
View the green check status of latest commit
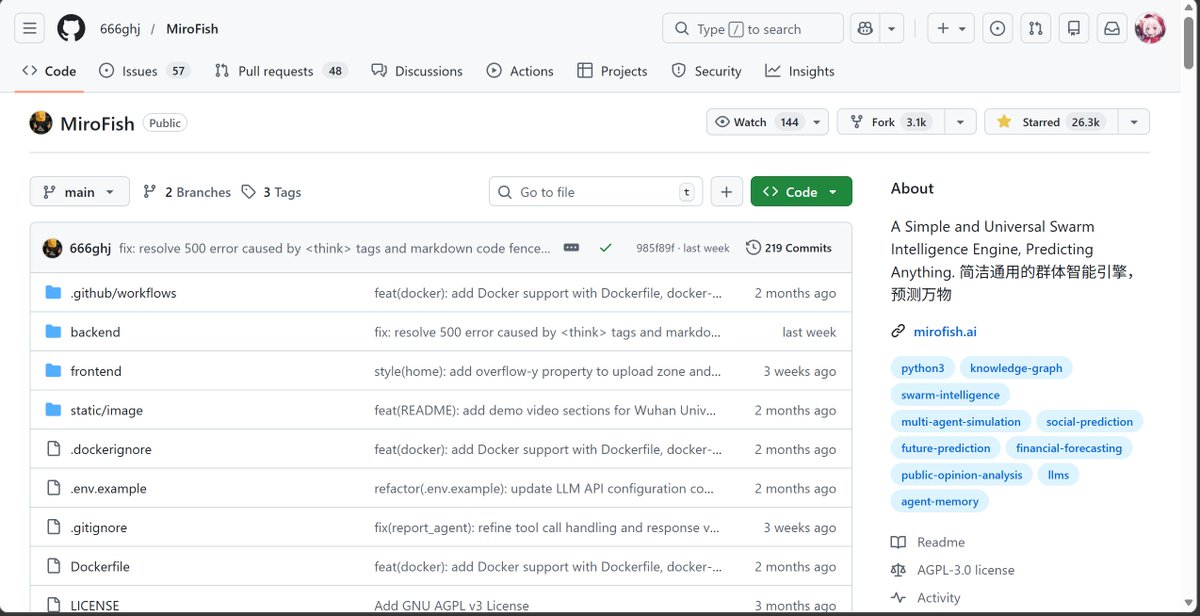[x=605, y=248]
